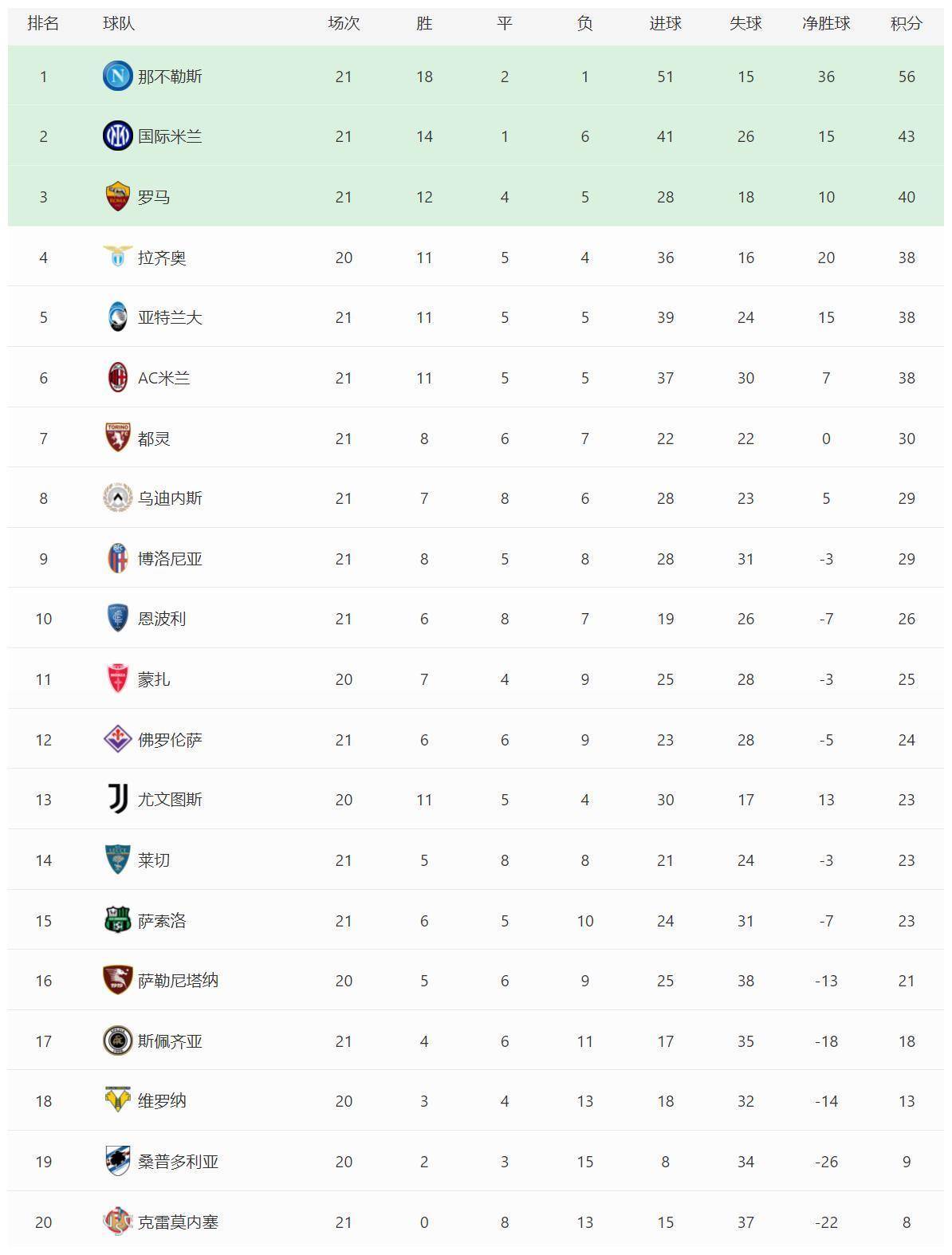Viewport: 952px width, 1255px height.
Task: Select the 克雷莫内塞 team name
Action: (178, 1222)
